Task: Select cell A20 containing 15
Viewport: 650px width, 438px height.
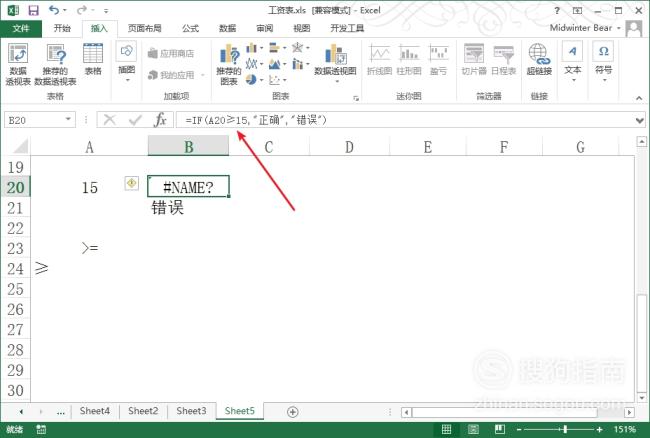Action: pos(89,187)
